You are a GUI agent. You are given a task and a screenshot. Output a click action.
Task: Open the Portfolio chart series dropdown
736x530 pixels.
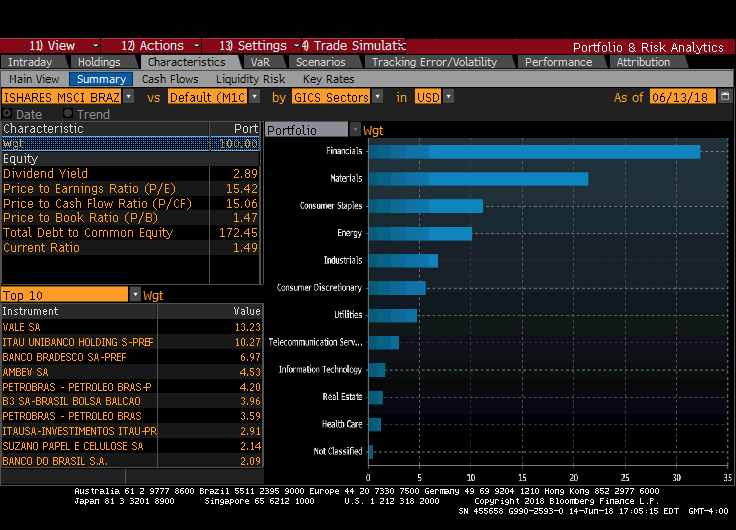355,130
